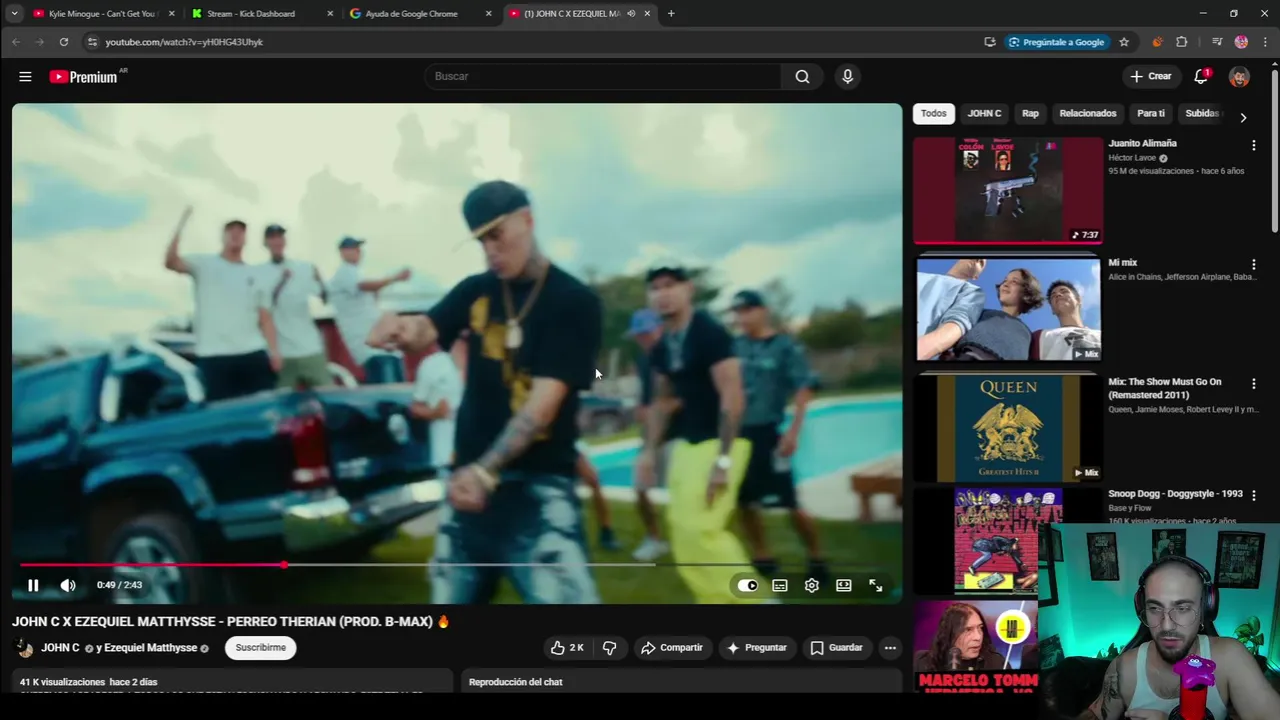The image size is (1280, 720).
Task: Reload the page
Action: pos(63,42)
